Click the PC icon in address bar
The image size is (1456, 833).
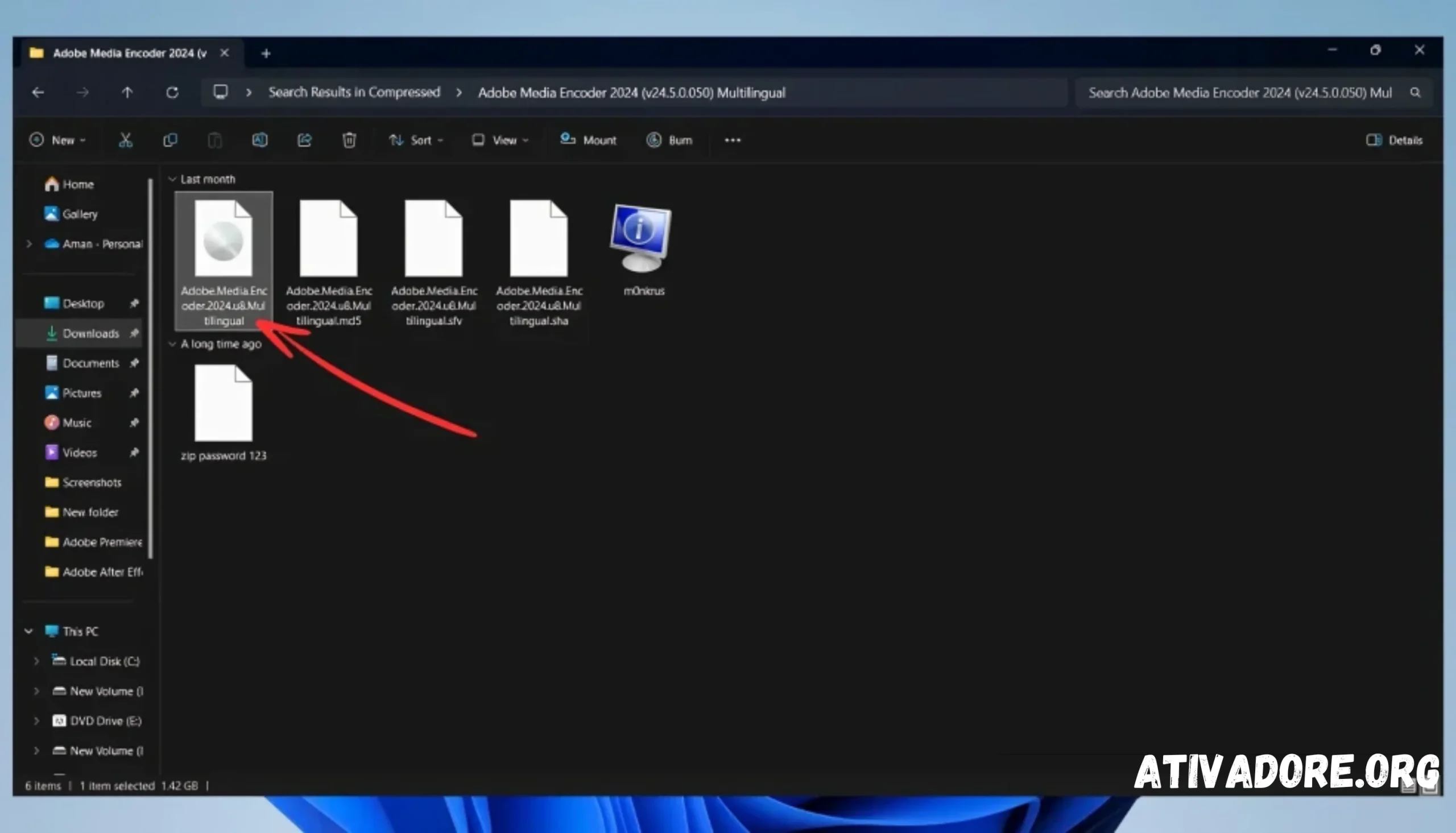221,92
